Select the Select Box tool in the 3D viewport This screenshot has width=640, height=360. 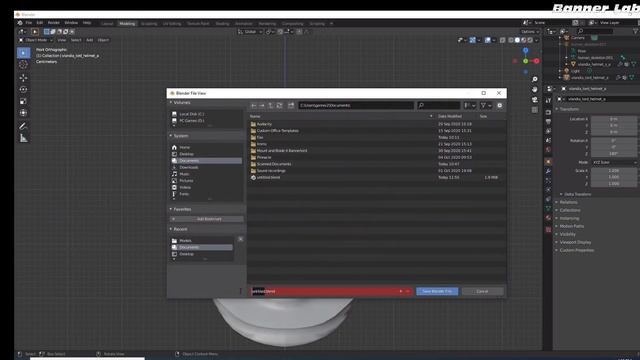tap(23, 53)
